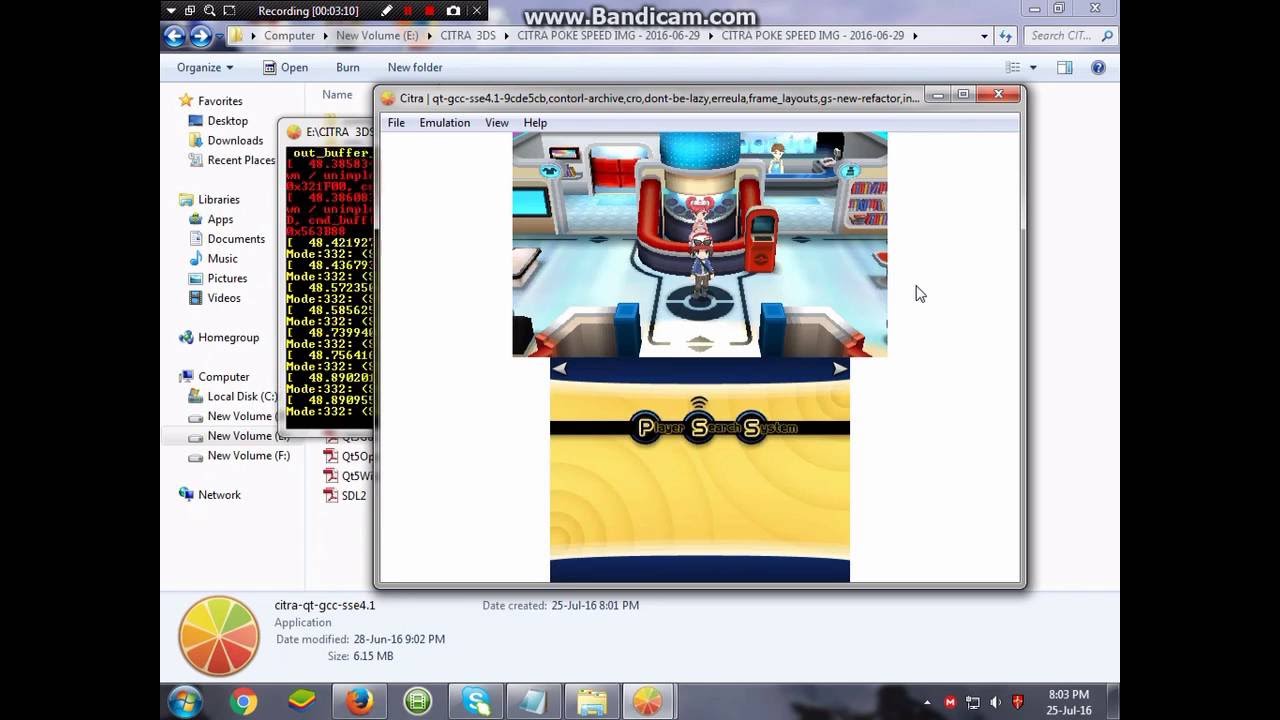Switch to Firefox on the taskbar

359,702
